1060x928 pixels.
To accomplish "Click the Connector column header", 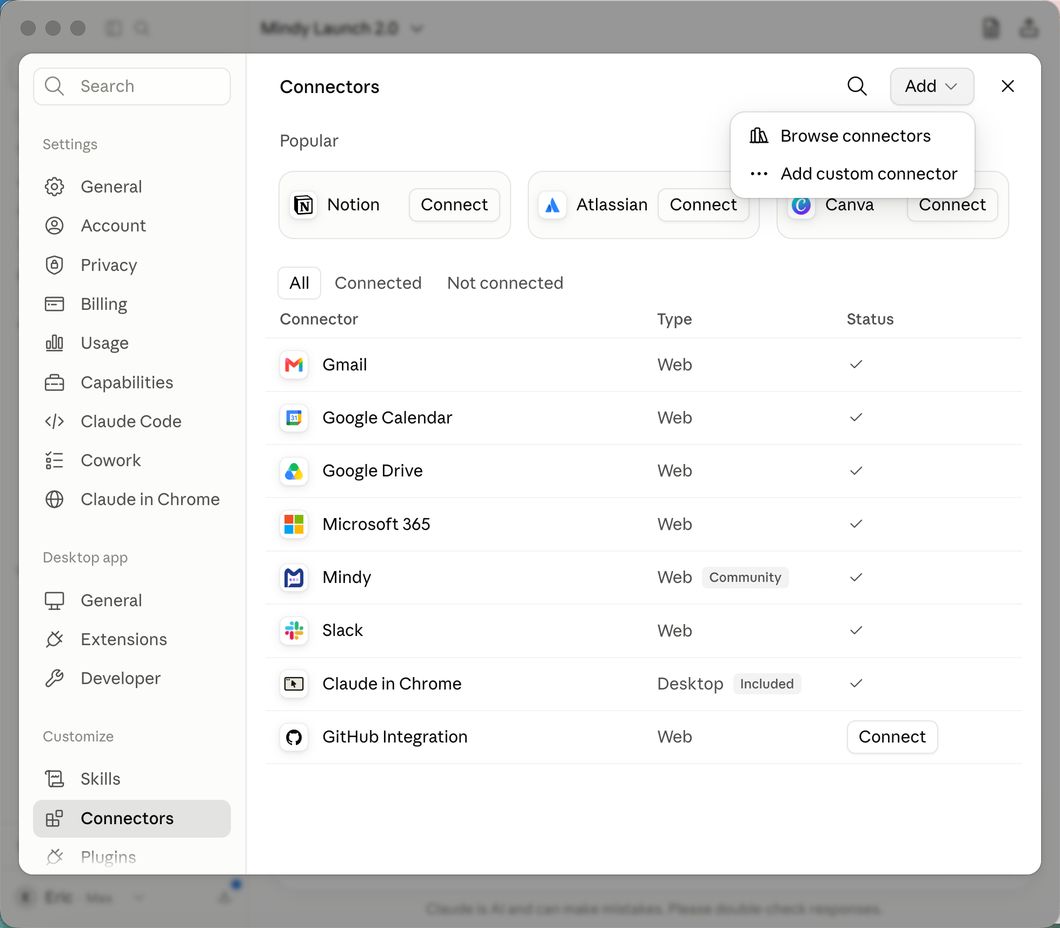I will tap(318, 319).
